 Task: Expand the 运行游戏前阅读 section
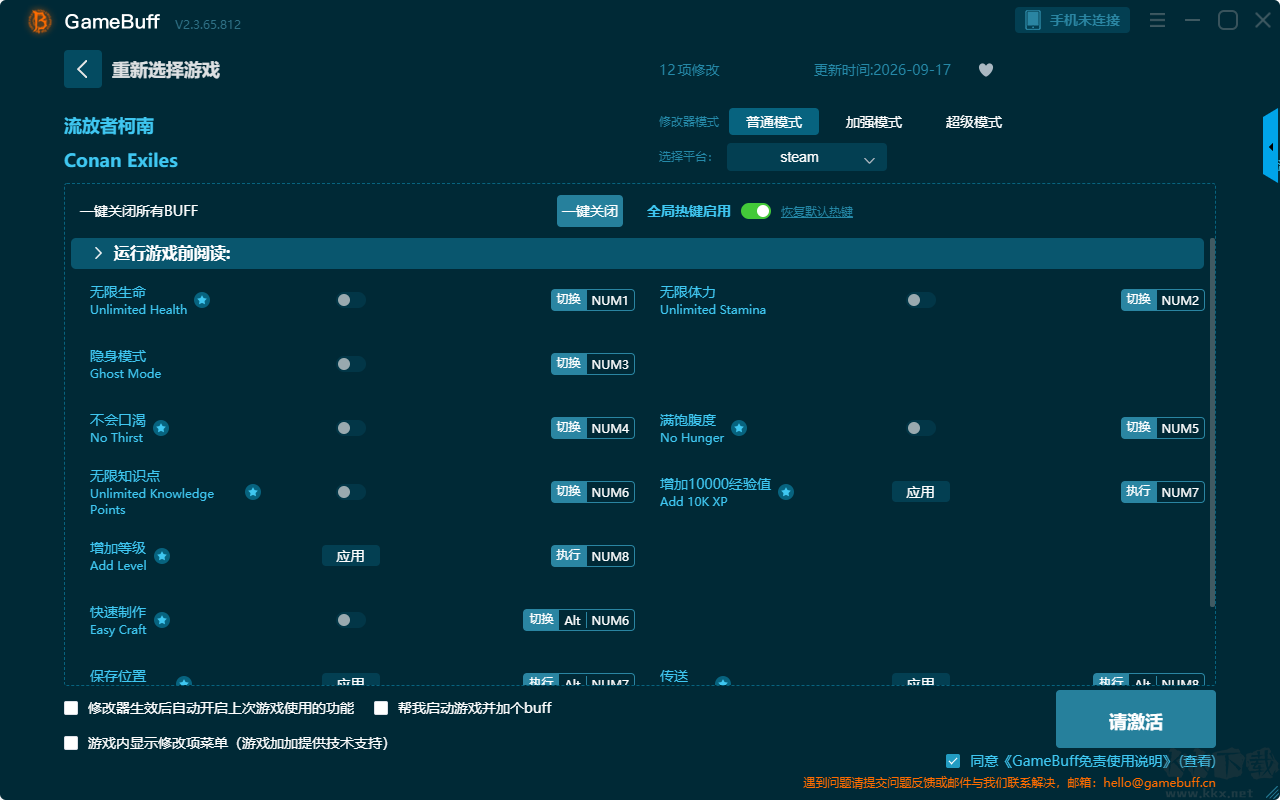pyautogui.click(x=637, y=254)
